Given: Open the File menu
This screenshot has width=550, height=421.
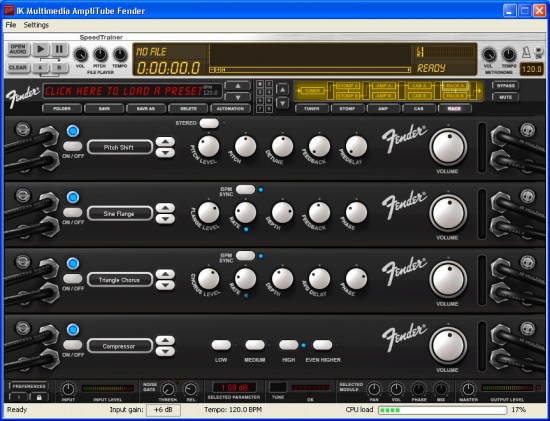Looking at the screenshot, I should 11,25.
